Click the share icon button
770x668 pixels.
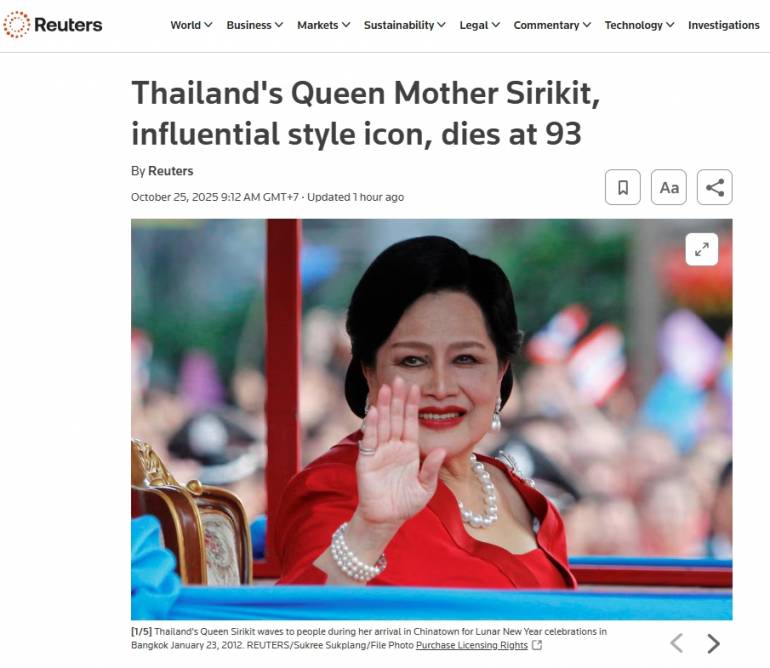[x=715, y=187]
